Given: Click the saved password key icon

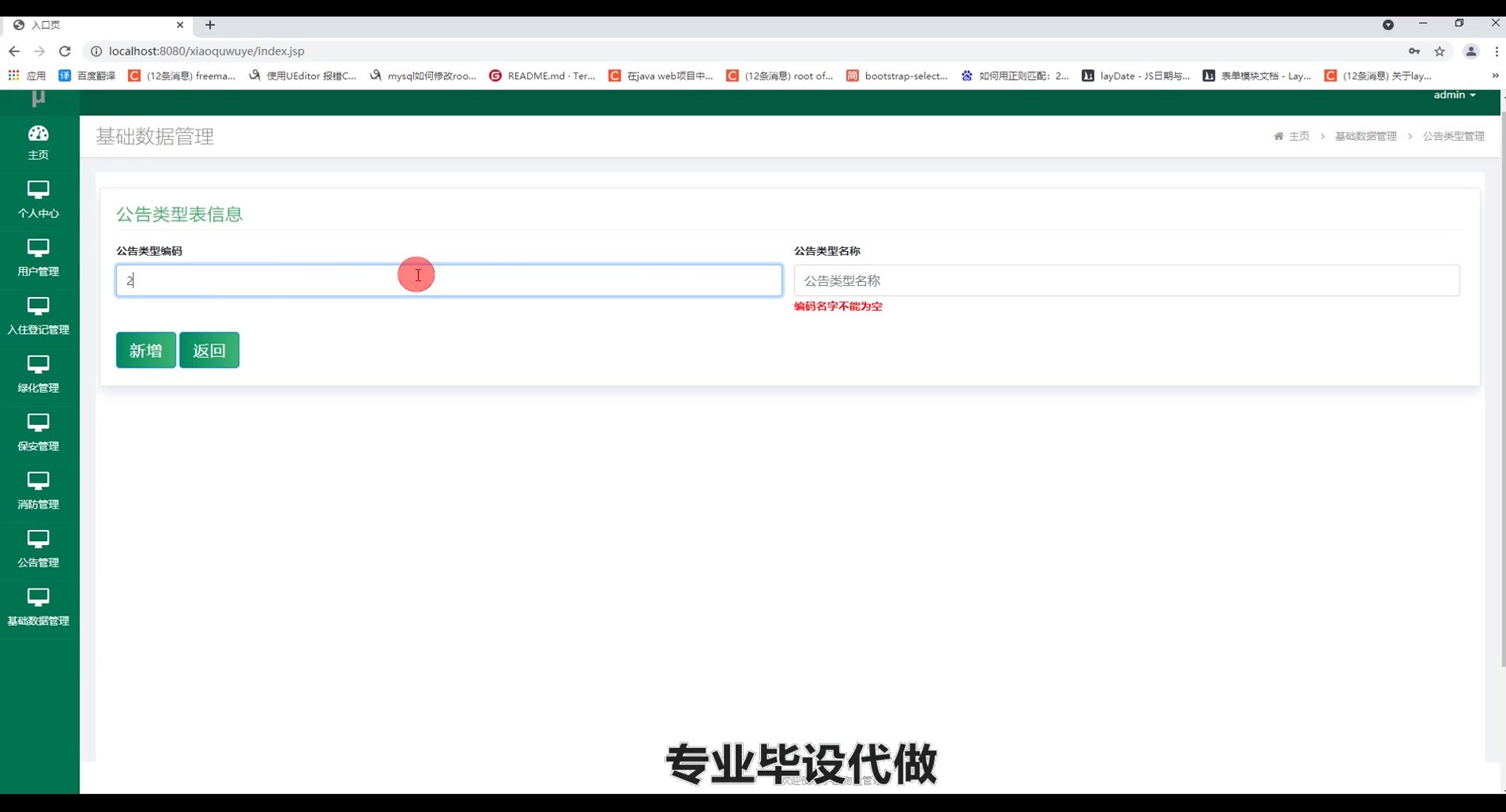Looking at the screenshot, I should (x=1414, y=51).
